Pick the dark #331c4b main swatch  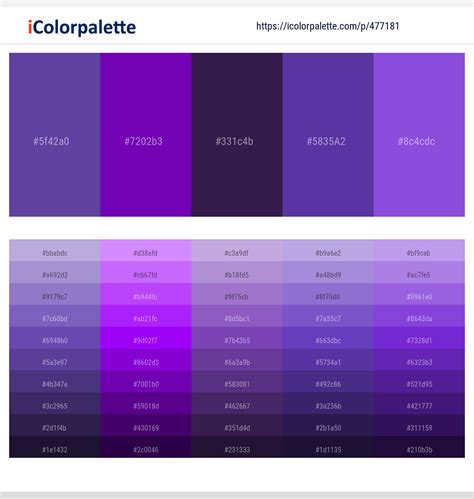[x=237, y=135]
